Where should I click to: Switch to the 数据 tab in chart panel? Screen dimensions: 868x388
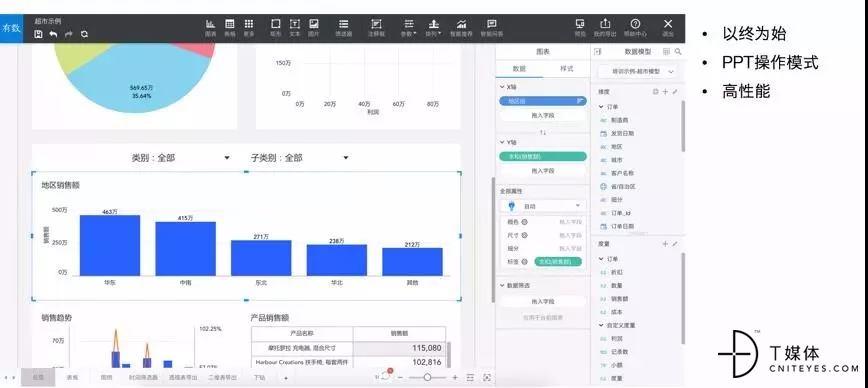click(x=519, y=69)
